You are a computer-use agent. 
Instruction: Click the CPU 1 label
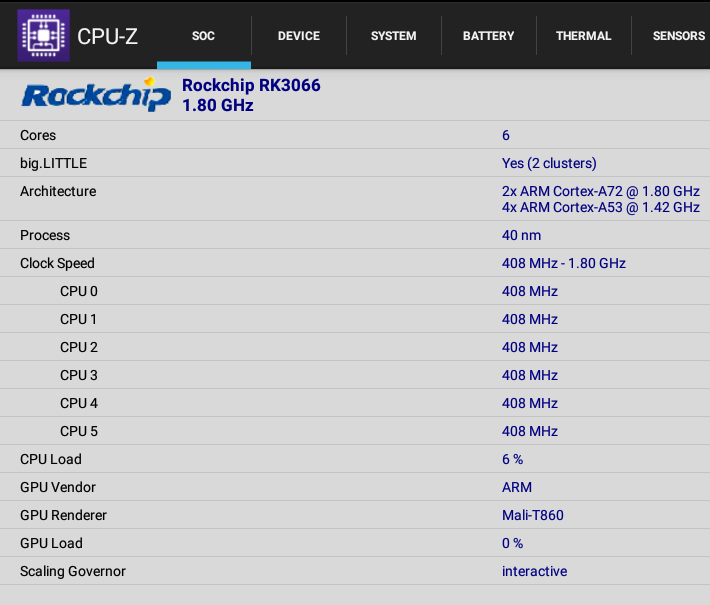click(x=78, y=319)
